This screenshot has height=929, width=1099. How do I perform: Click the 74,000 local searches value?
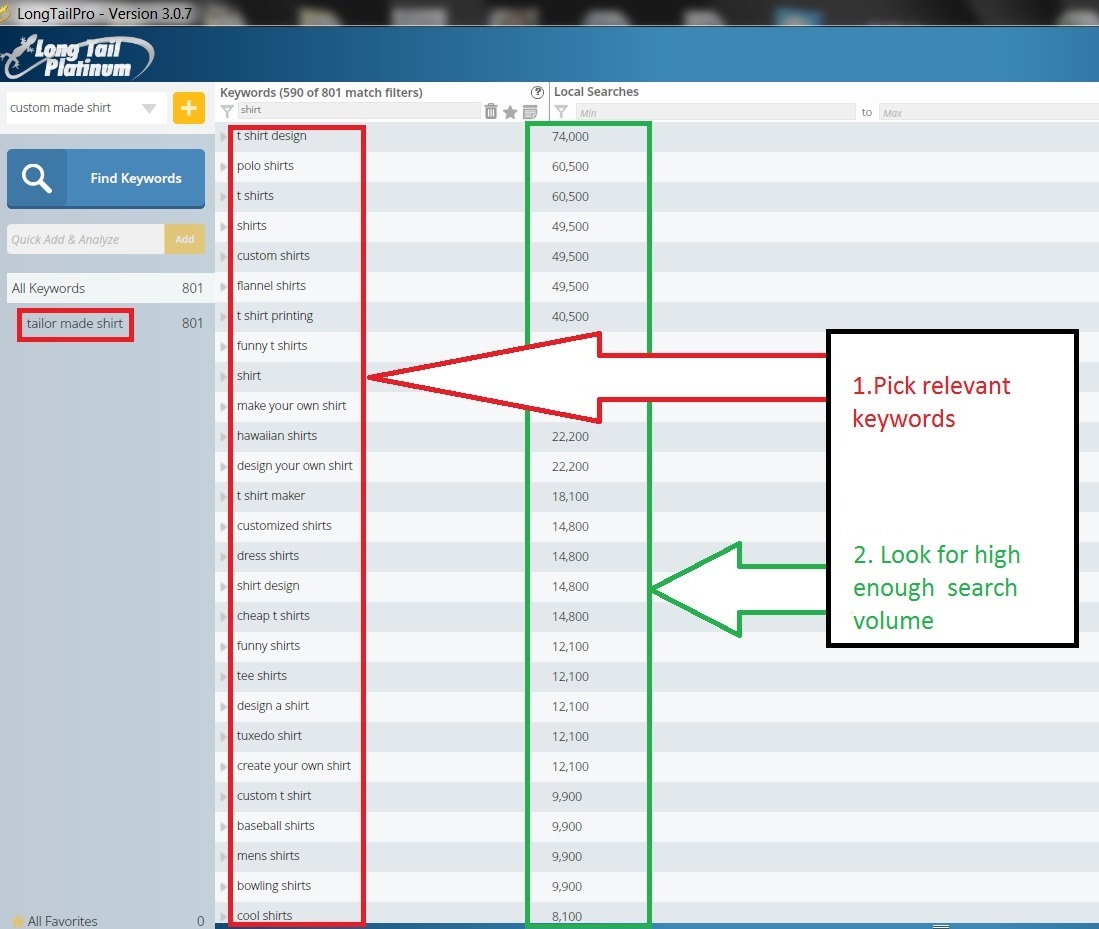(x=570, y=137)
